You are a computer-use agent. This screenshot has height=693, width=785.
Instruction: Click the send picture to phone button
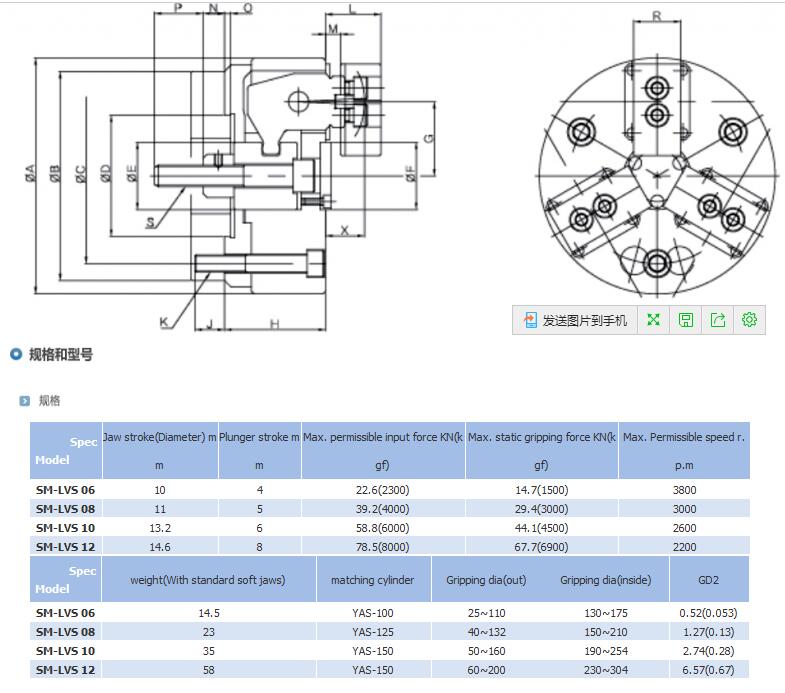point(575,320)
